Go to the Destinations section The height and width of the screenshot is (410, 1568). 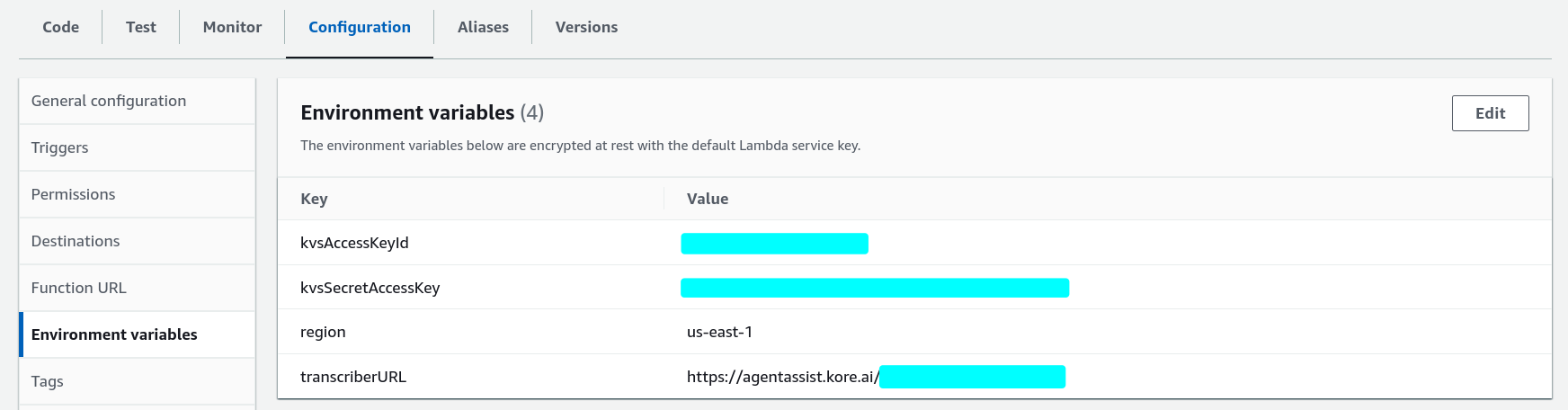[x=76, y=241]
